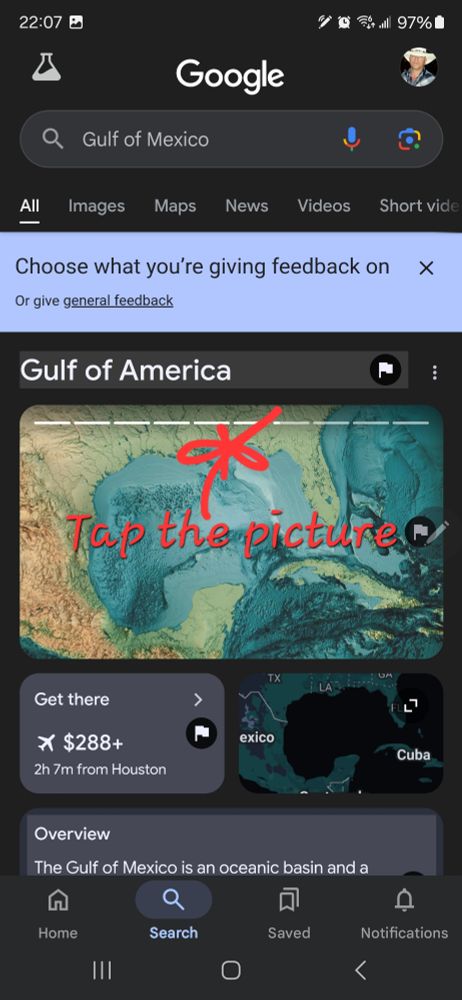Tap the flag icon on Get there card
This screenshot has height=1000, width=462.
pyautogui.click(x=202, y=733)
